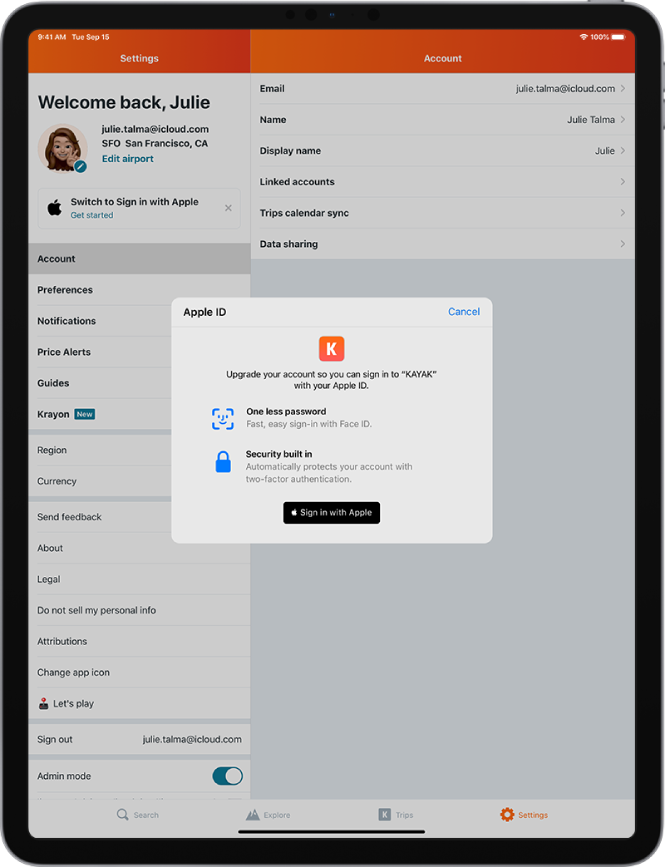Click the blue padlock security icon
Screen dimensions: 665x867
coord(223,461)
